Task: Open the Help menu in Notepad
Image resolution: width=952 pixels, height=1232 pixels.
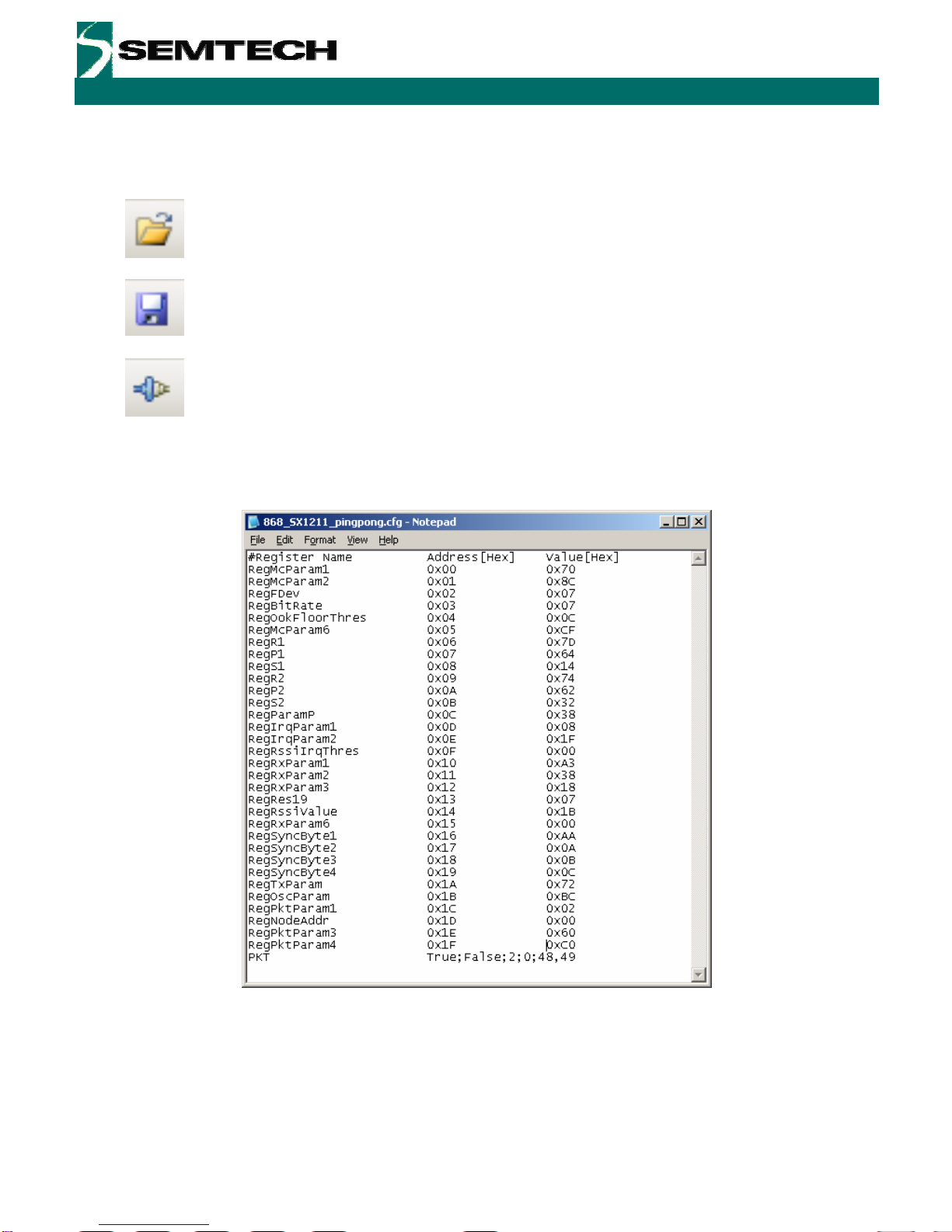Action: 389,540
